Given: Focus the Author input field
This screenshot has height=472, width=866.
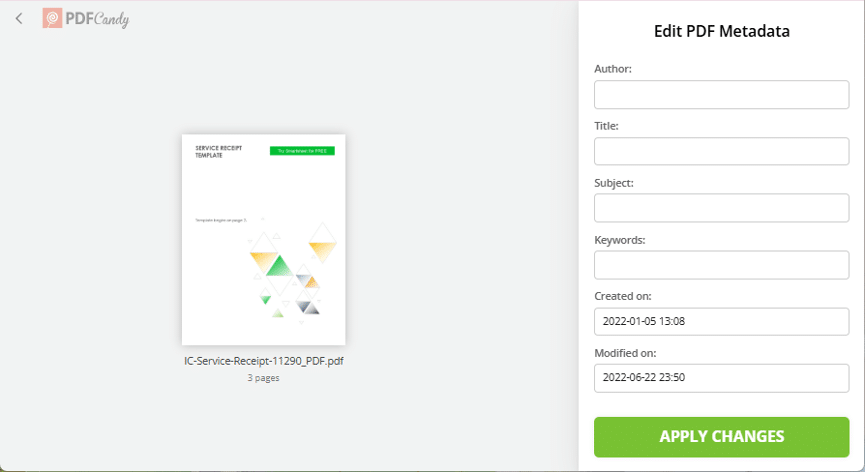Looking at the screenshot, I should tap(721, 94).
